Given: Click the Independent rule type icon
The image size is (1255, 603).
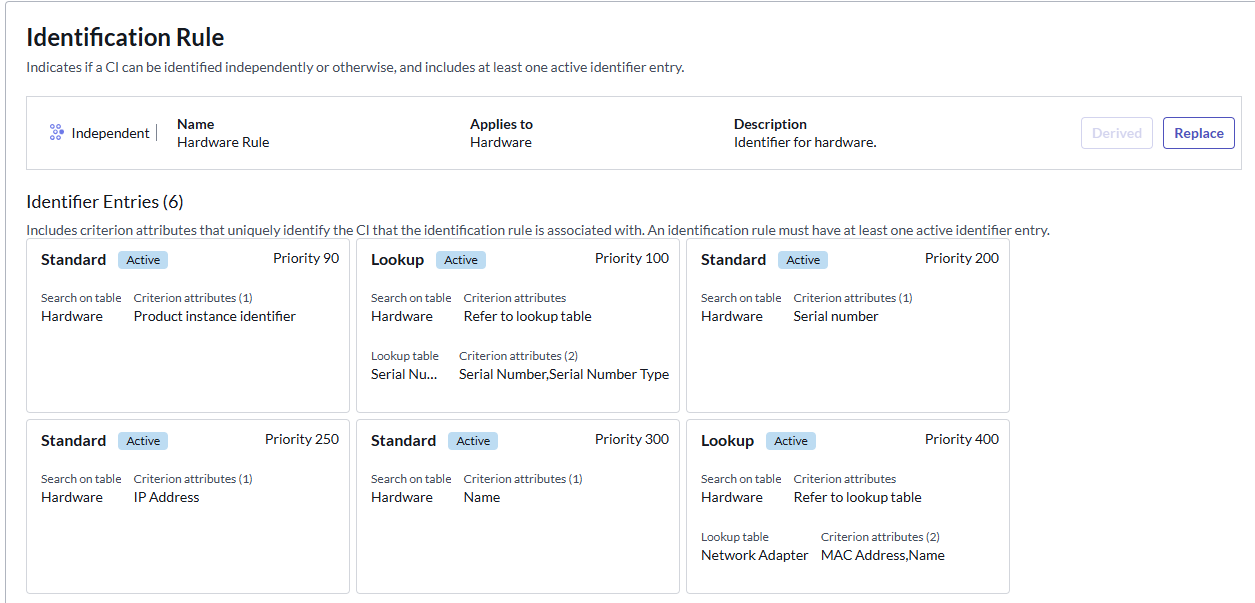Looking at the screenshot, I should [x=57, y=132].
